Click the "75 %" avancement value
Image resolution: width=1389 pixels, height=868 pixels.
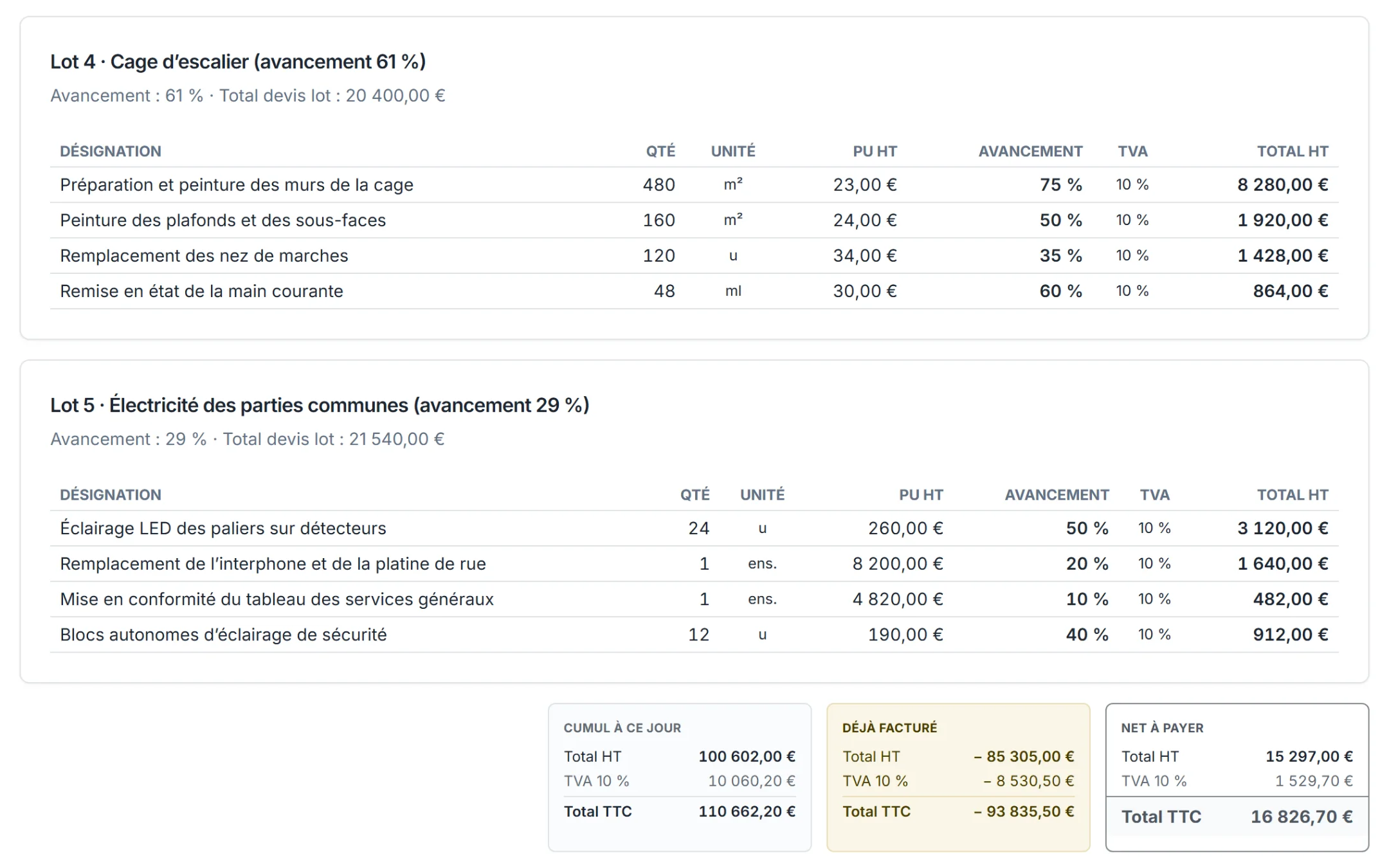point(1061,185)
